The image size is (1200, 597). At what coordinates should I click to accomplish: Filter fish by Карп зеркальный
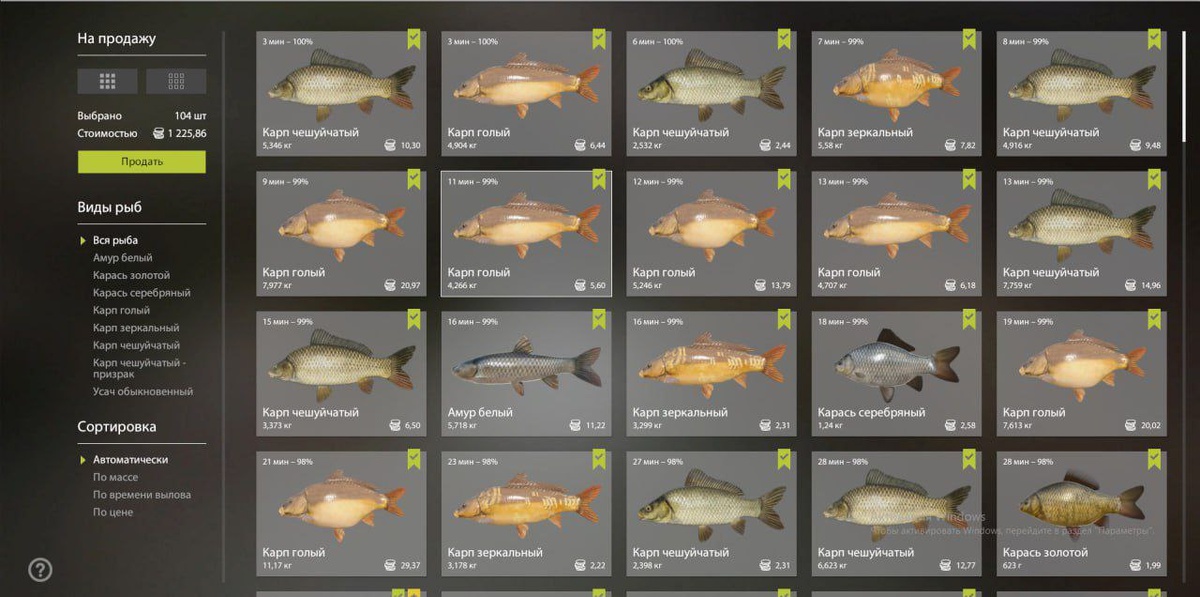click(x=136, y=328)
